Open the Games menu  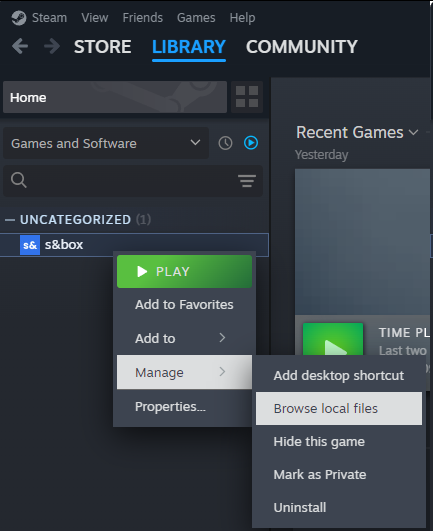pyautogui.click(x=196, y=18)
